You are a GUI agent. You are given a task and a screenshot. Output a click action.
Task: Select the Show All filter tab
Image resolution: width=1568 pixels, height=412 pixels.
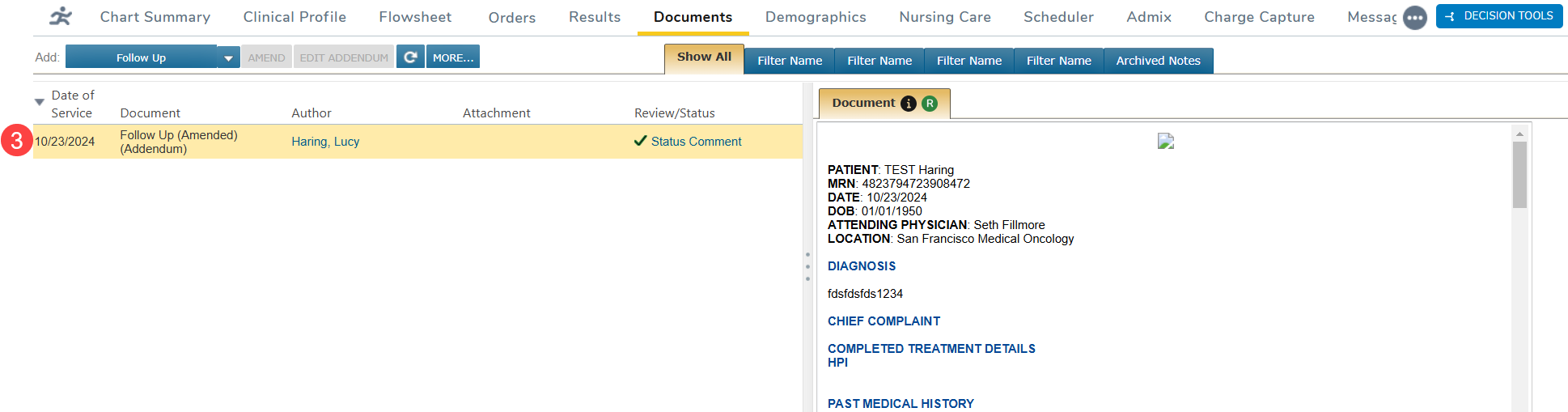[x=704, y=57]
